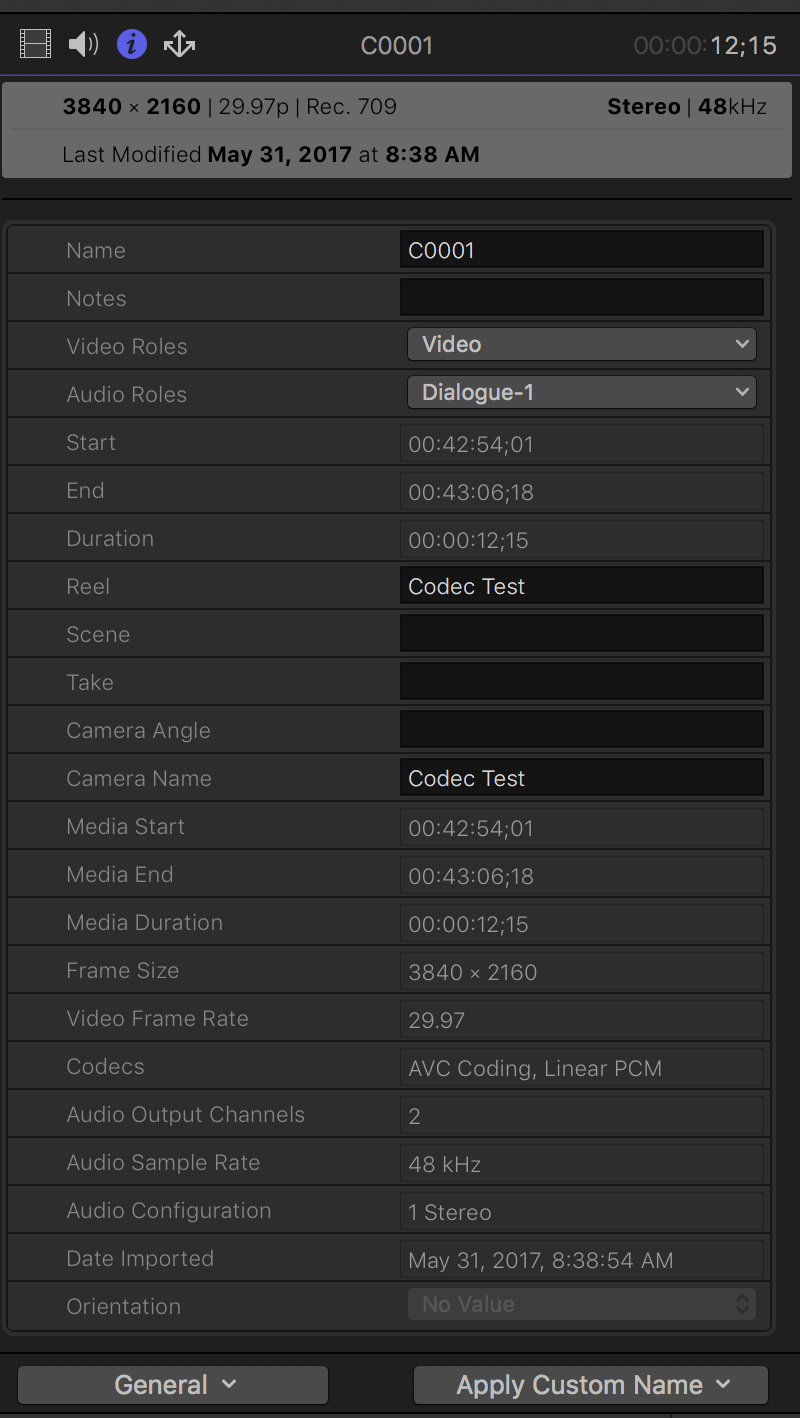Viewport: 800px width, 1418px height.
Task: Open the Audio inspector speaker icon
Action: (83, 44)
